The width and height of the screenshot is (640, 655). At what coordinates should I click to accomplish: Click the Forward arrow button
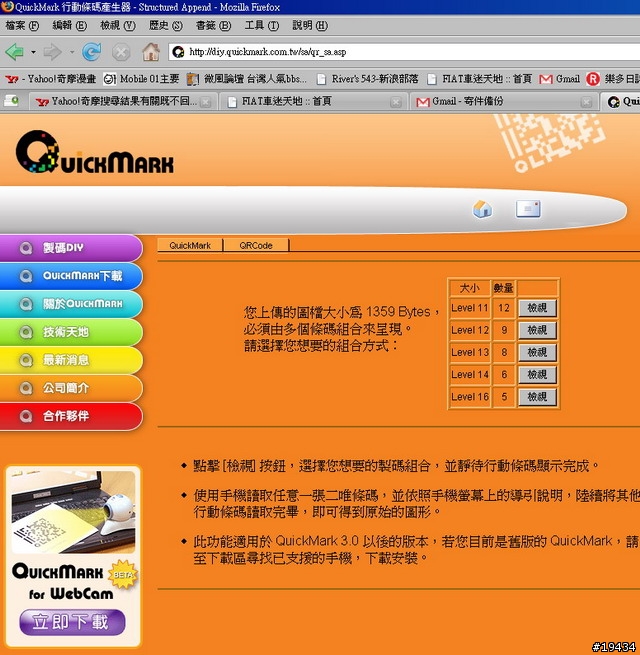tap(52, 52)
